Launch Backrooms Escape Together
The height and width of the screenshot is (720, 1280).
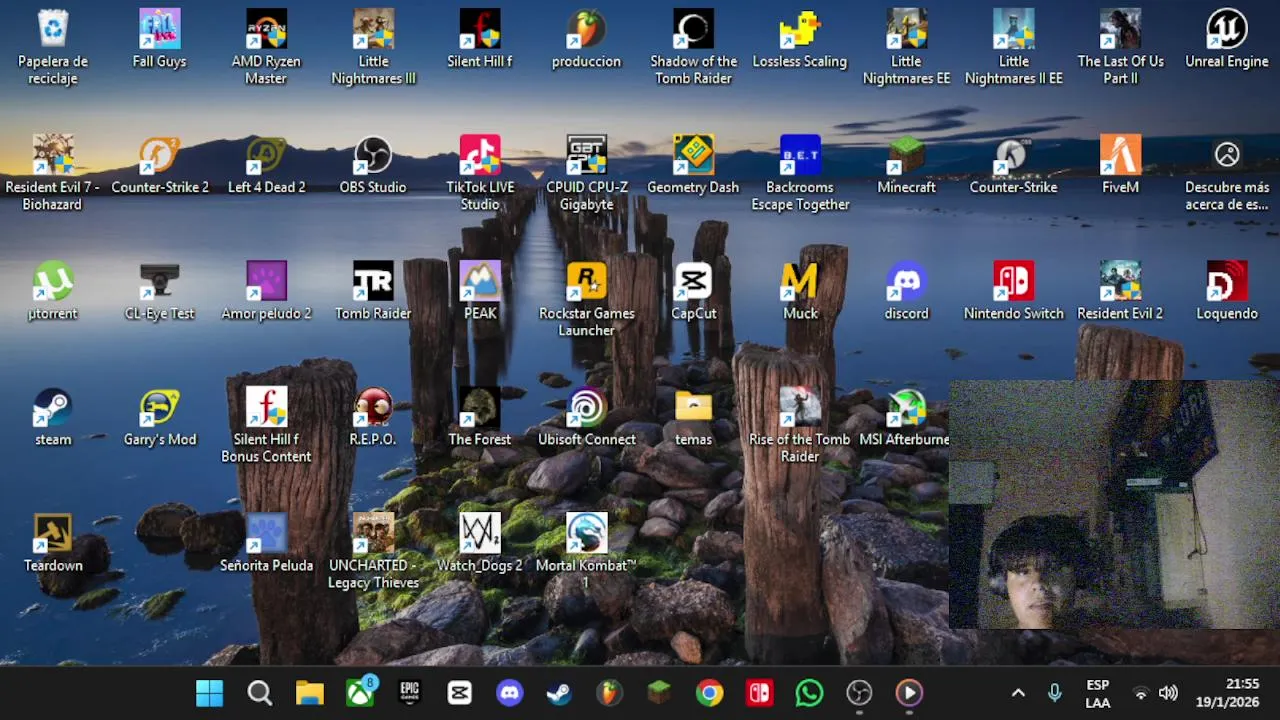click(800, 173)
